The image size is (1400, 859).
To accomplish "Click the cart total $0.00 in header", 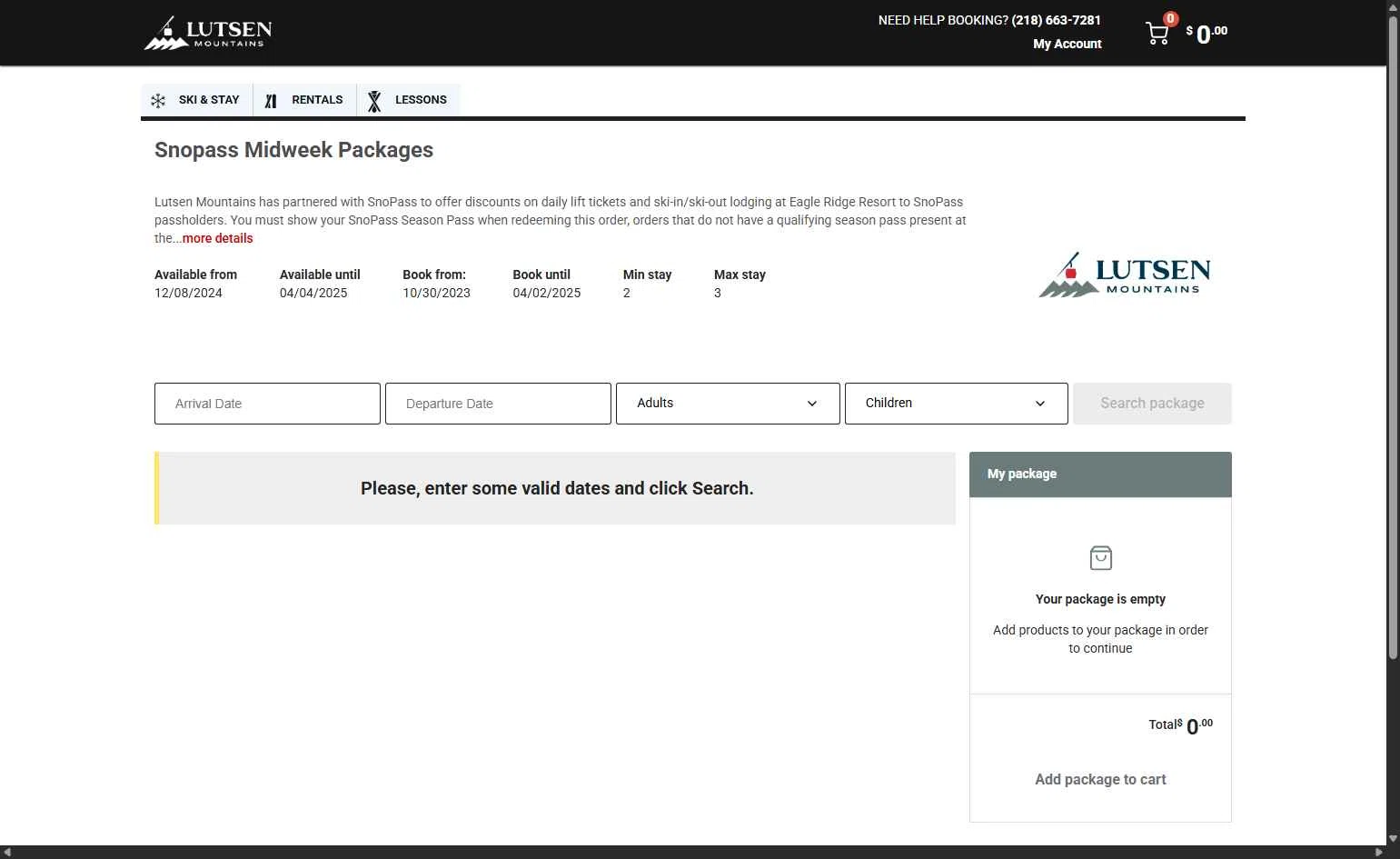I will [x=1206, y=34].
